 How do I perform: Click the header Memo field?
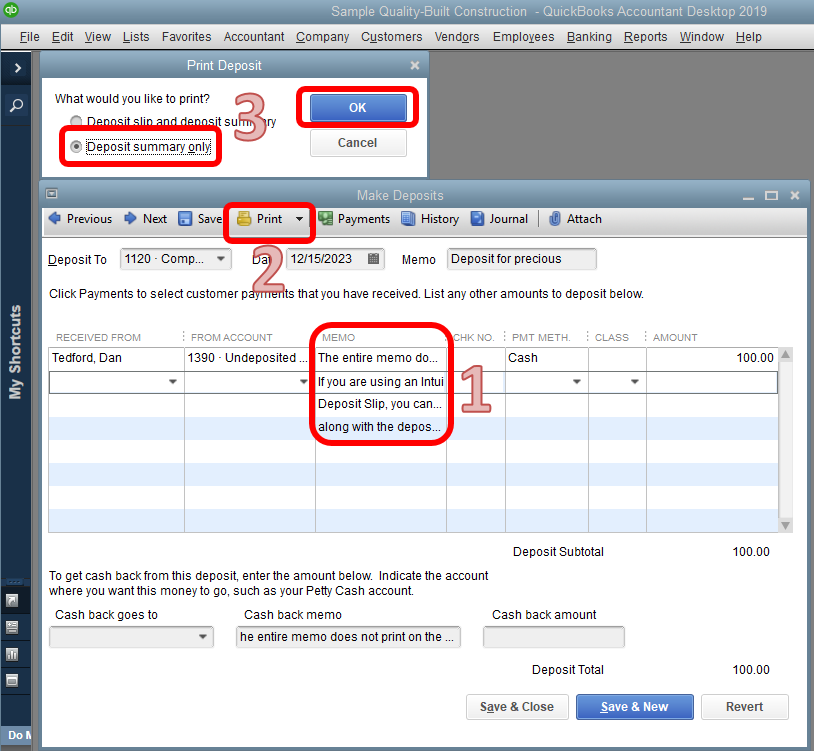(x=521, y=258)
